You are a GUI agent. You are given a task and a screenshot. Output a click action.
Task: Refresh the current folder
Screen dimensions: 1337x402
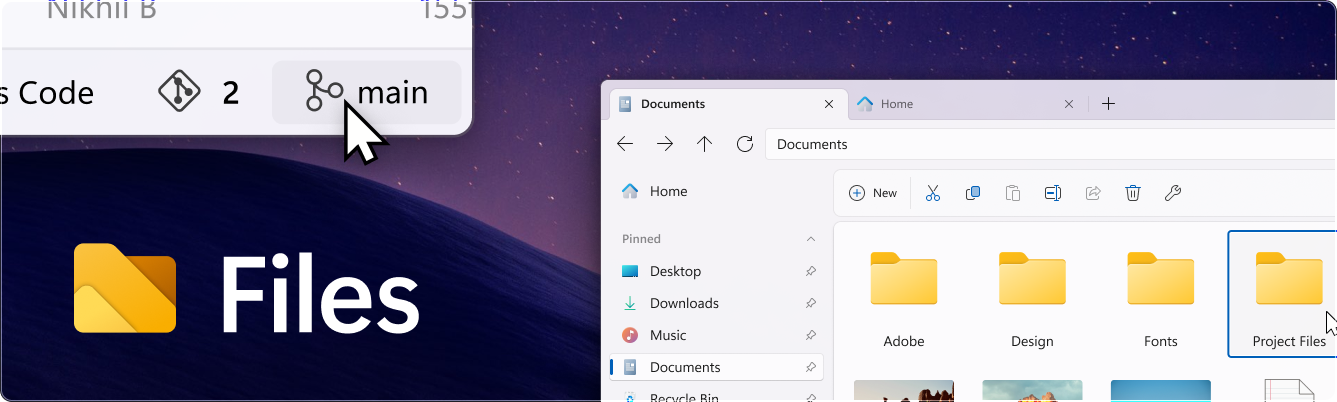point(744,144)
